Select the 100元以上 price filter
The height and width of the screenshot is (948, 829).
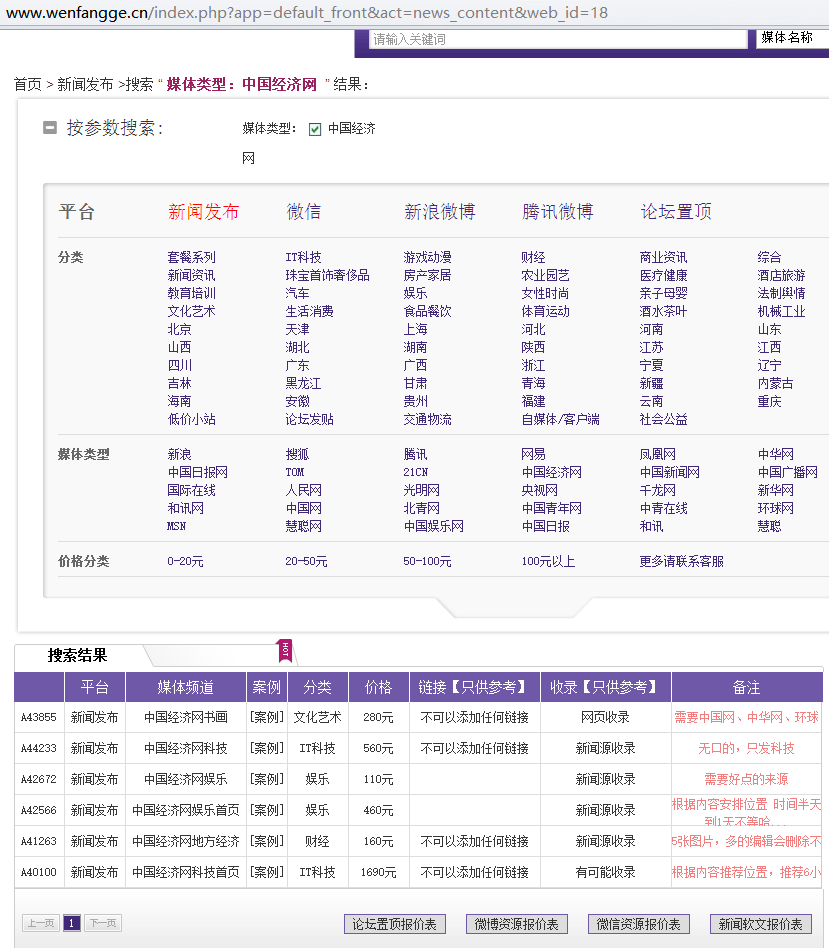point(548,562)
